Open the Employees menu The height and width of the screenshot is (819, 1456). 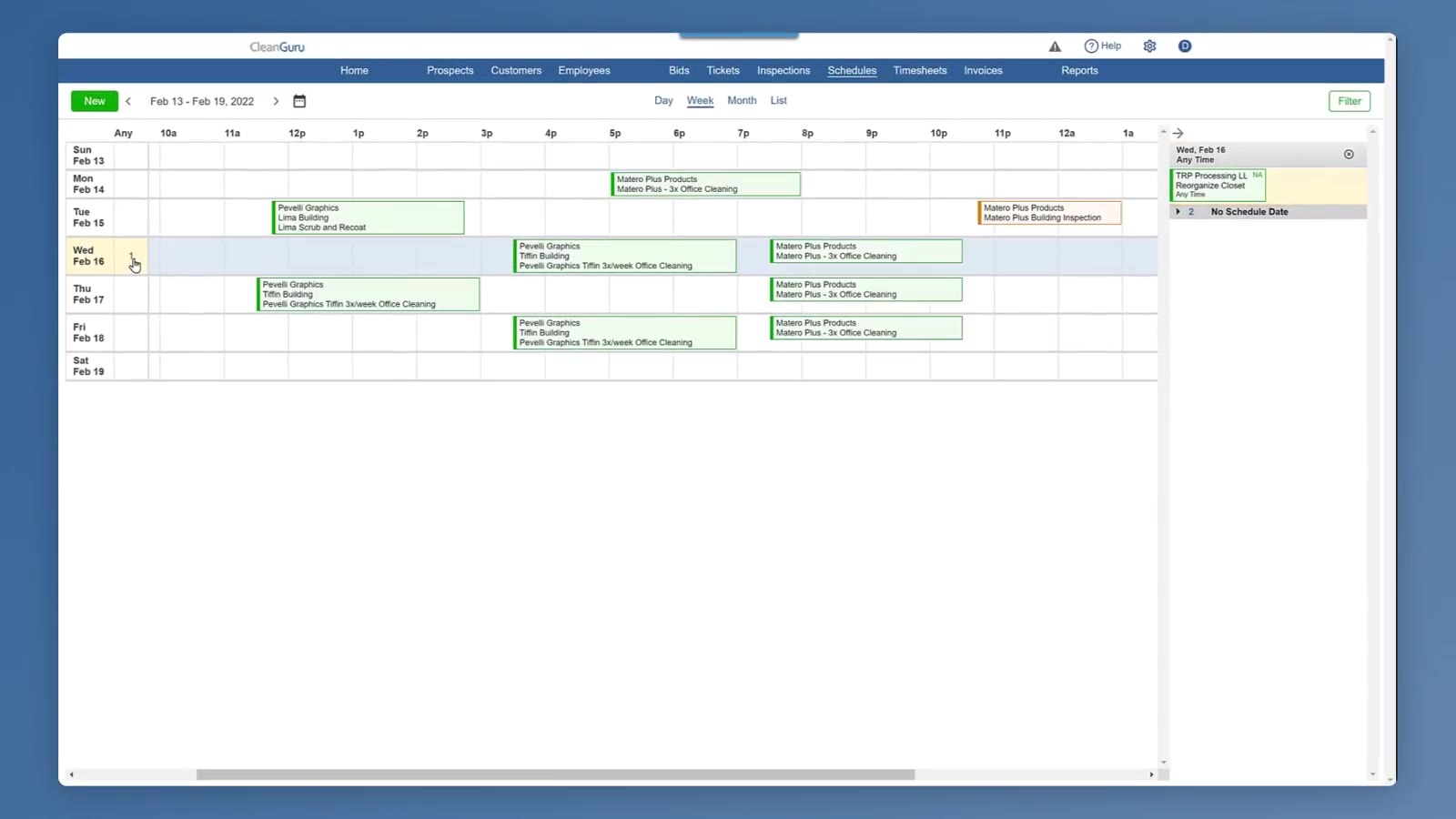pyautogui.click(x=584, y=71)
